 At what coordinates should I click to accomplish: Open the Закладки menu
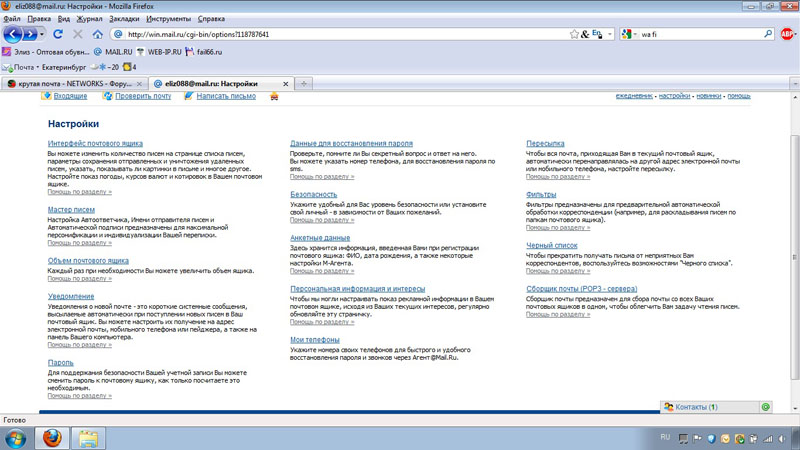[124, 19]
